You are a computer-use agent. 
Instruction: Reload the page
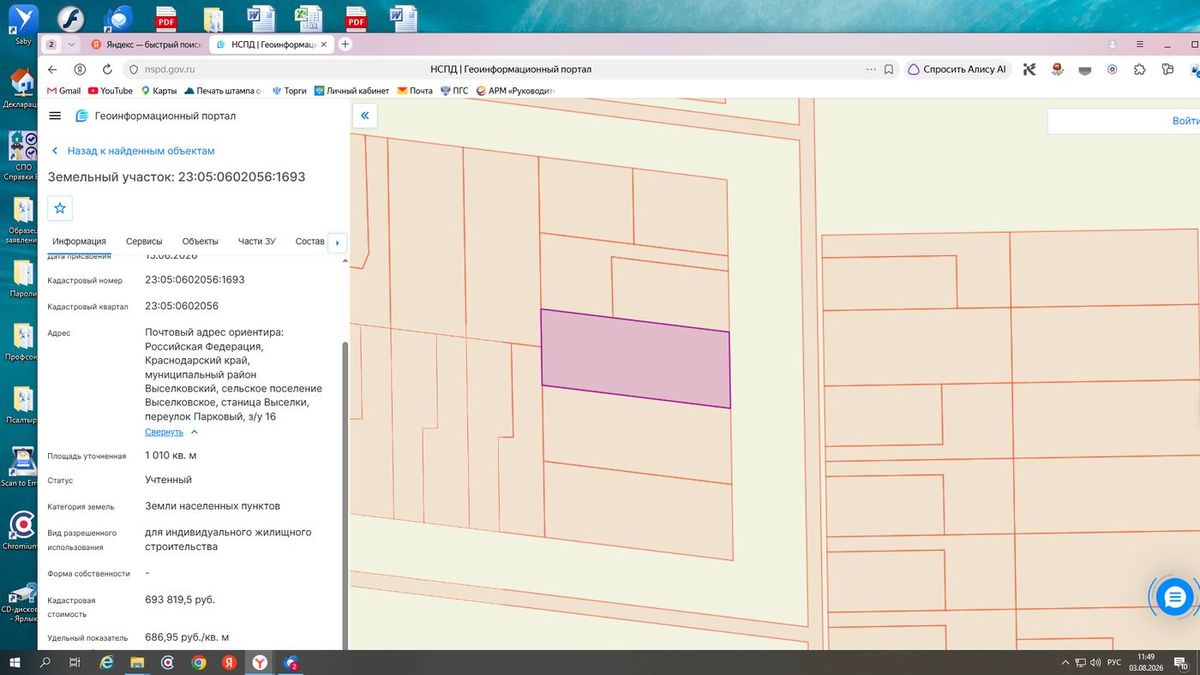107,70
